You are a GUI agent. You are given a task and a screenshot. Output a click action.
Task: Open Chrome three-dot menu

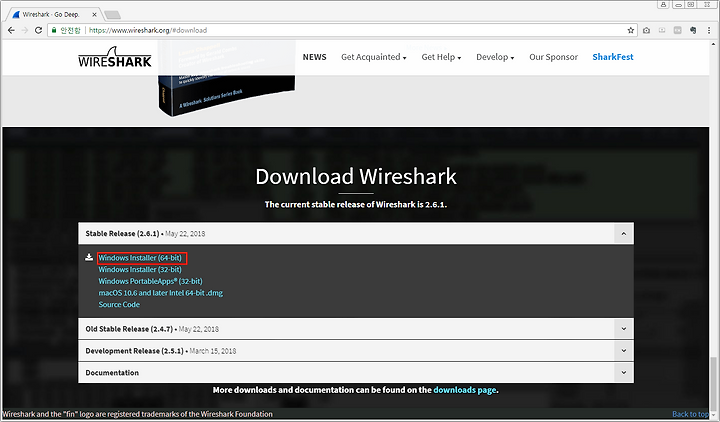coord(709,30)
